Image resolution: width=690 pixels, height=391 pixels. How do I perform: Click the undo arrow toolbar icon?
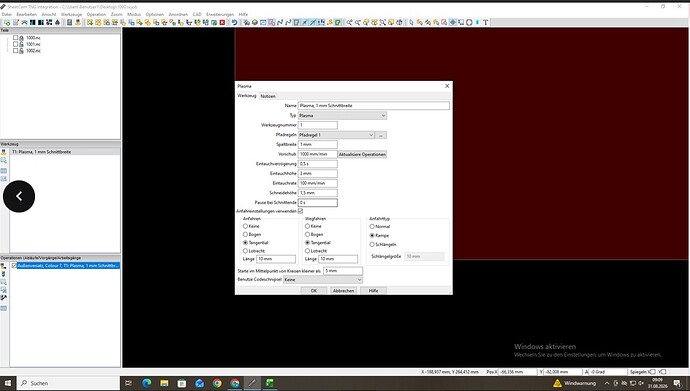[234, 22]
